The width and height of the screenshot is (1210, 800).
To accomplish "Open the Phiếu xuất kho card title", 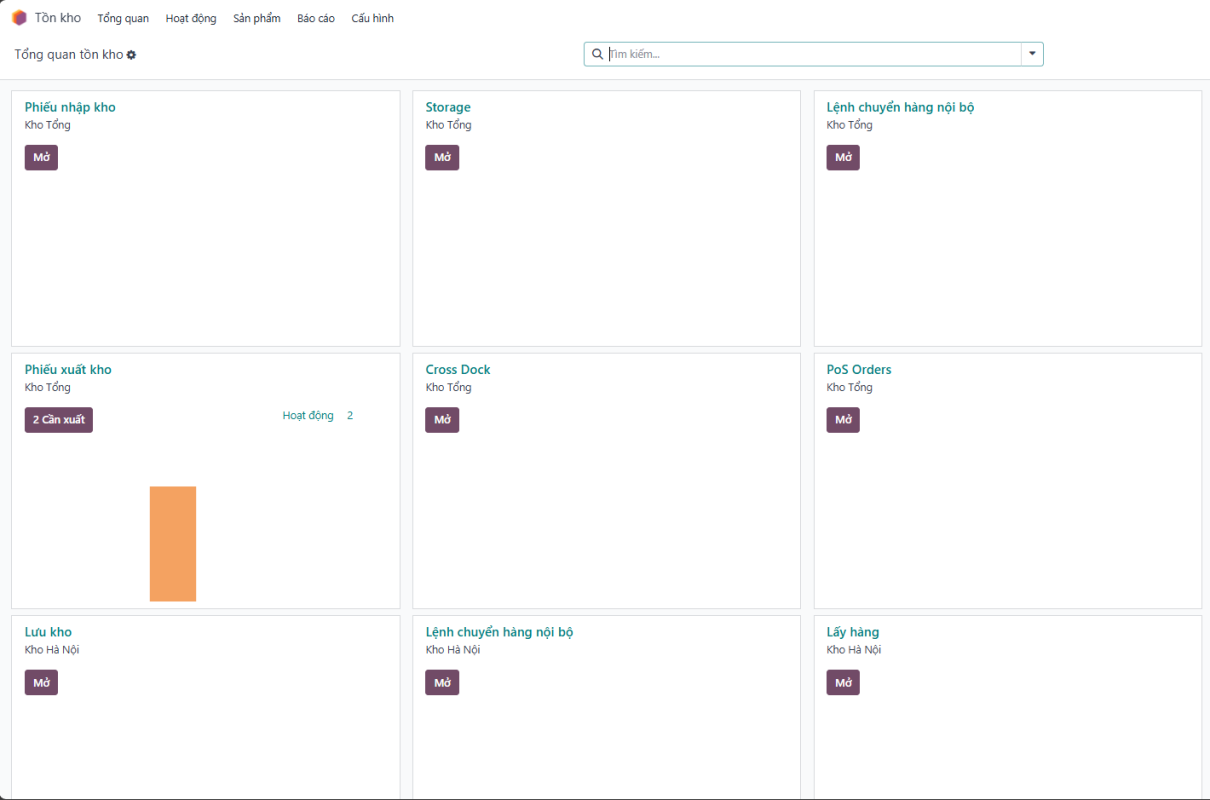I will pyautogui.click(x=68, y=370).
